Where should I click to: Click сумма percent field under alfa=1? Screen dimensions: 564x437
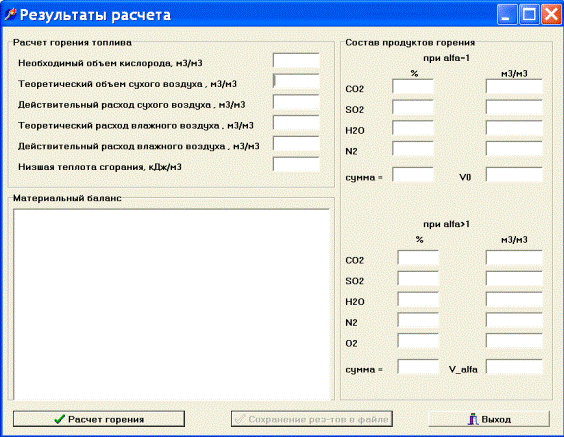pyautogui.click(x=413, y=175)
